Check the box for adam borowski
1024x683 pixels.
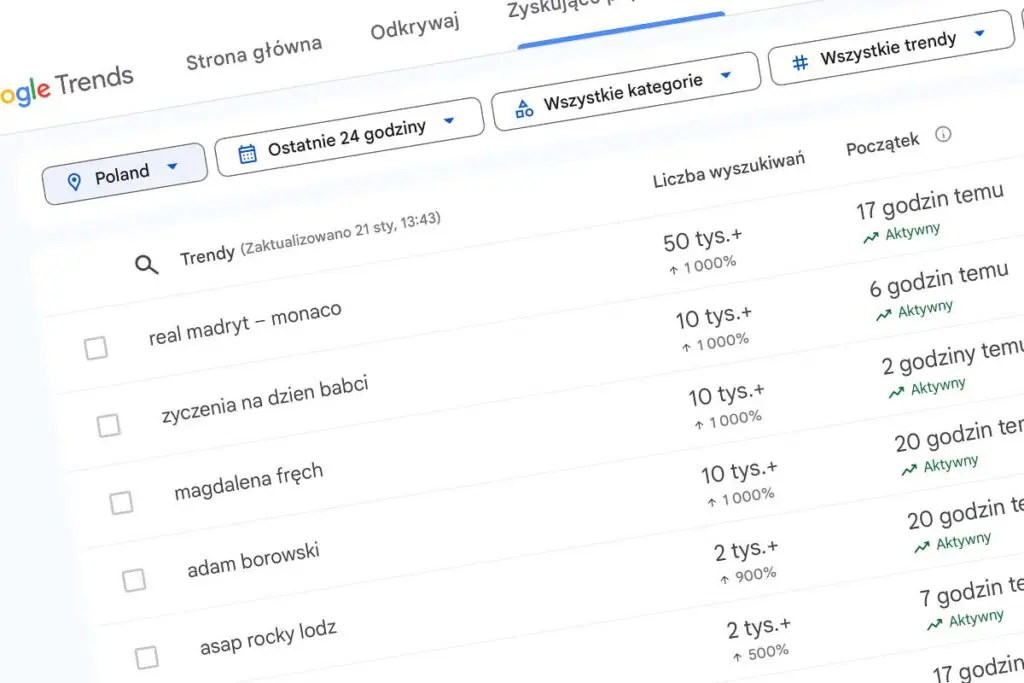coord(134,580)
